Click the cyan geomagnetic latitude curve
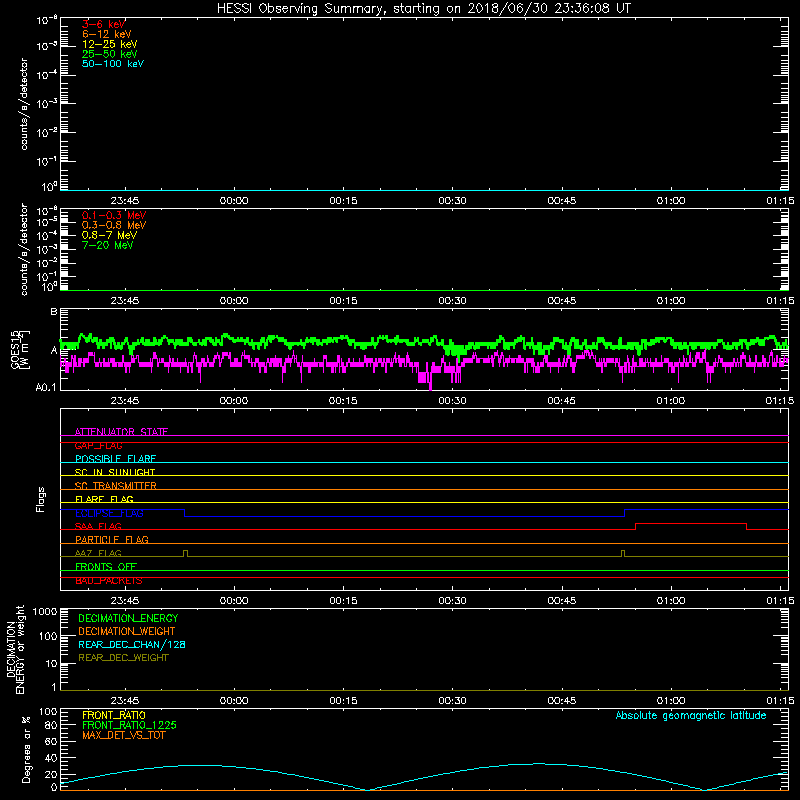This screenshot has height=800, width=800. [x=424, y=777]
